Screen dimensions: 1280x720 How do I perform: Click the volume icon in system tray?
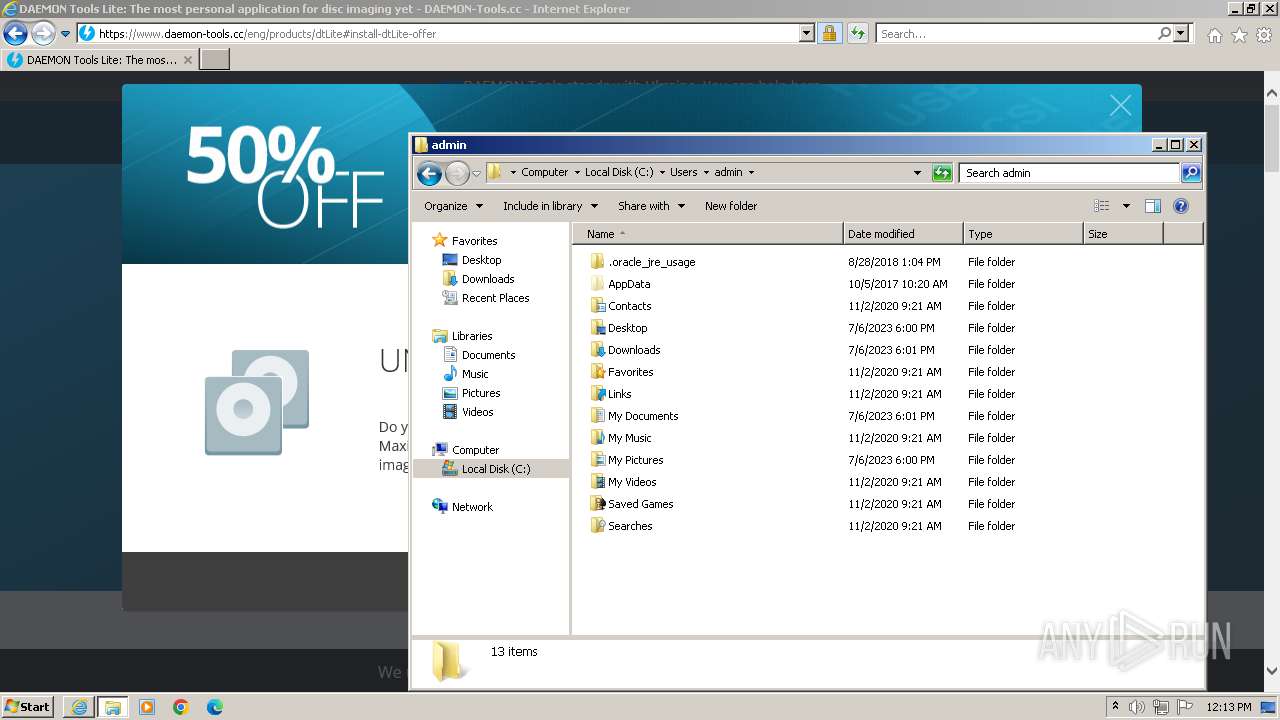point(1138,707)
